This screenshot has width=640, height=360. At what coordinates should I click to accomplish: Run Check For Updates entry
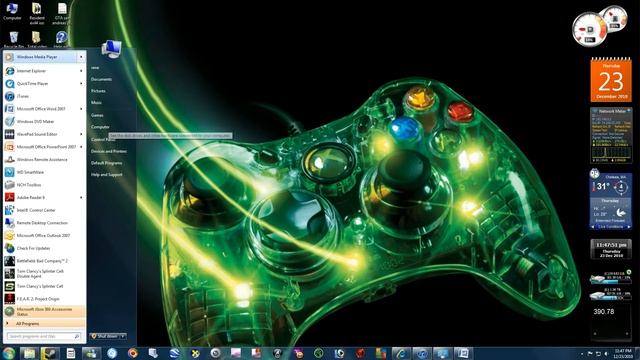[44, 249]
